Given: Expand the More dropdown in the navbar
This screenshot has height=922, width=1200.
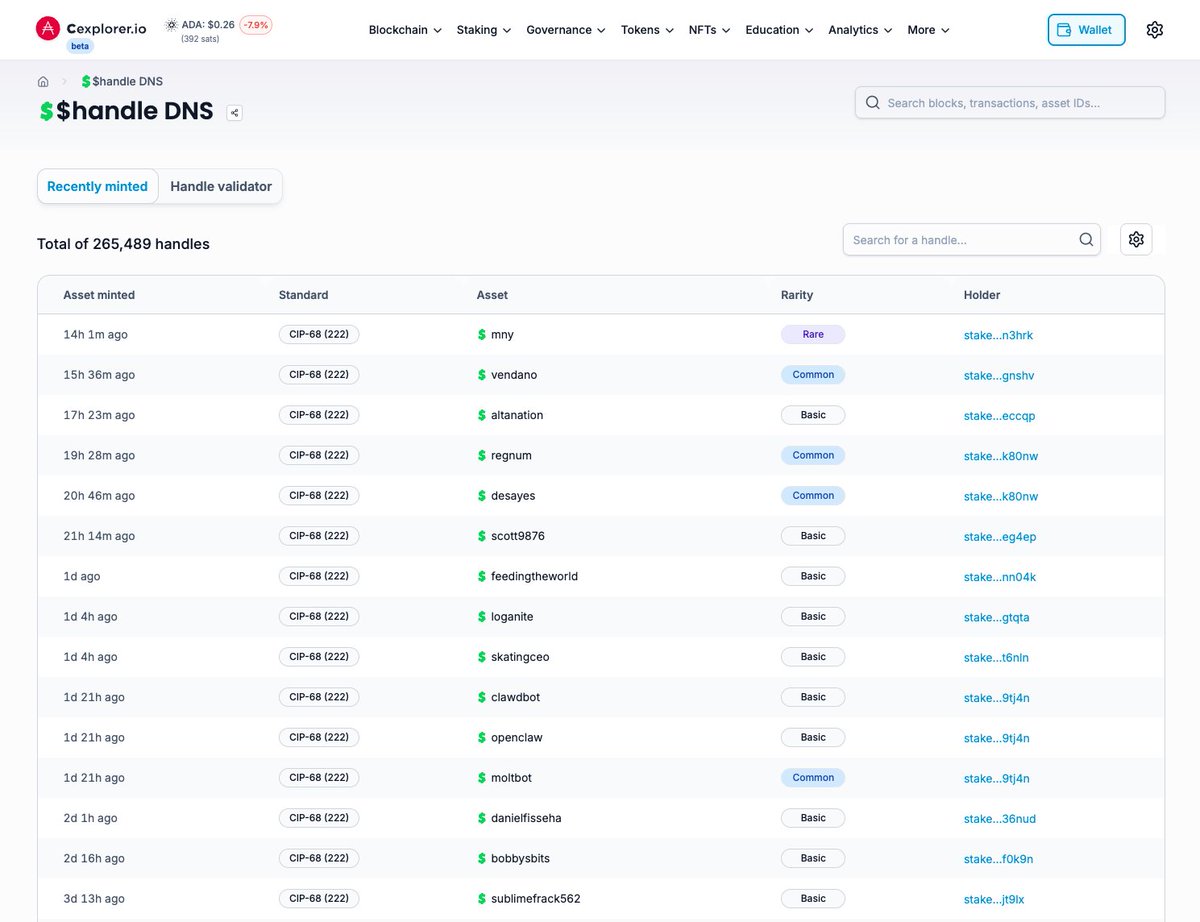Looking at the screenshot, I should pyautogui.click(x=926, y=30).
